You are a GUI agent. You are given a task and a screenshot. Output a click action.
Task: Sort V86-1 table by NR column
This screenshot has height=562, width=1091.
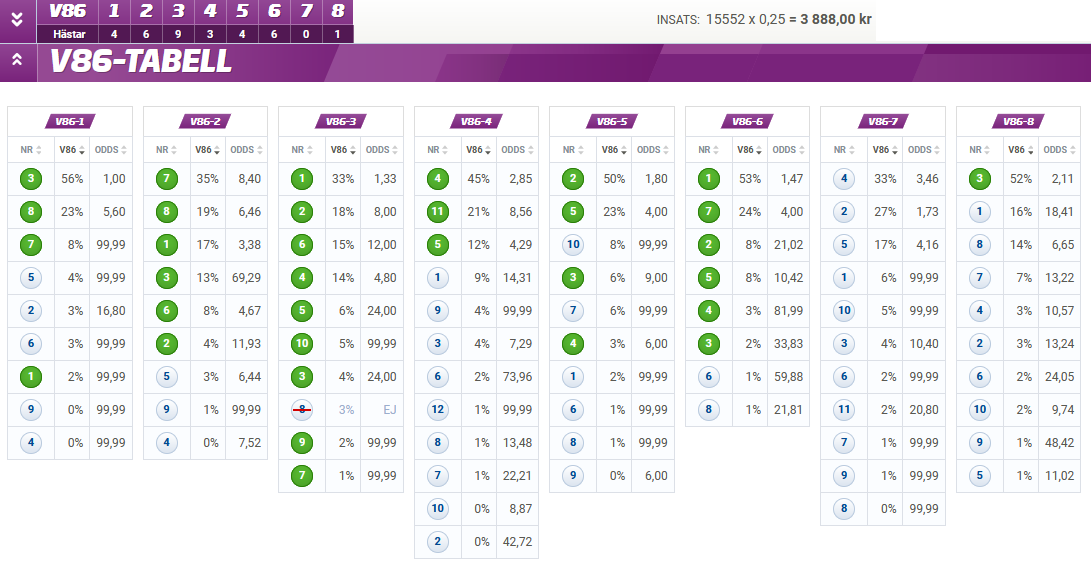(31, 150)
